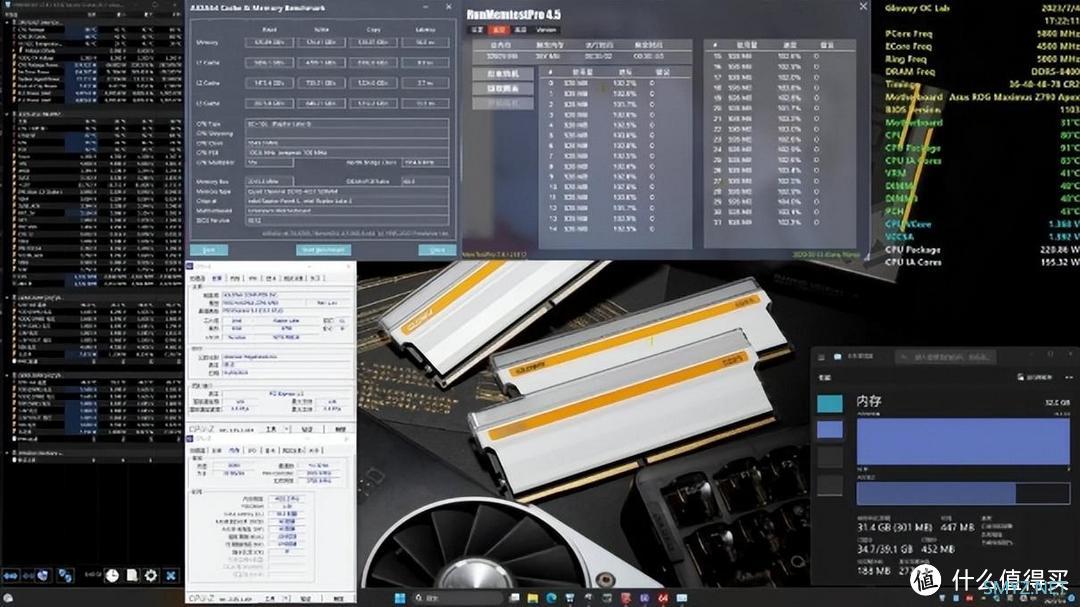Switch to first tab in upper CPU-Z window
The width and height of the screenshot is (1080, 607).
198,278
